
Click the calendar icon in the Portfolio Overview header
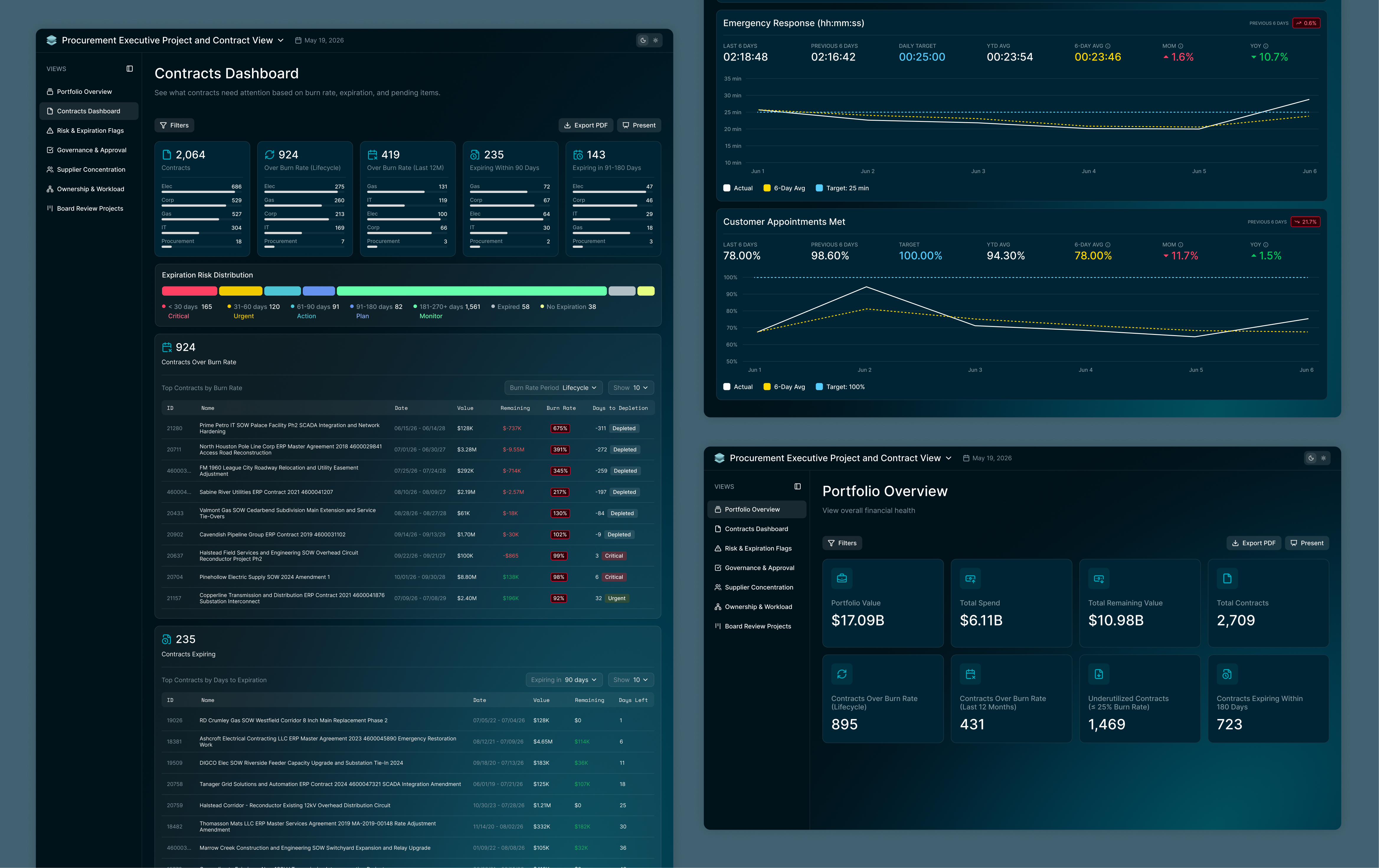pos(966,458)
